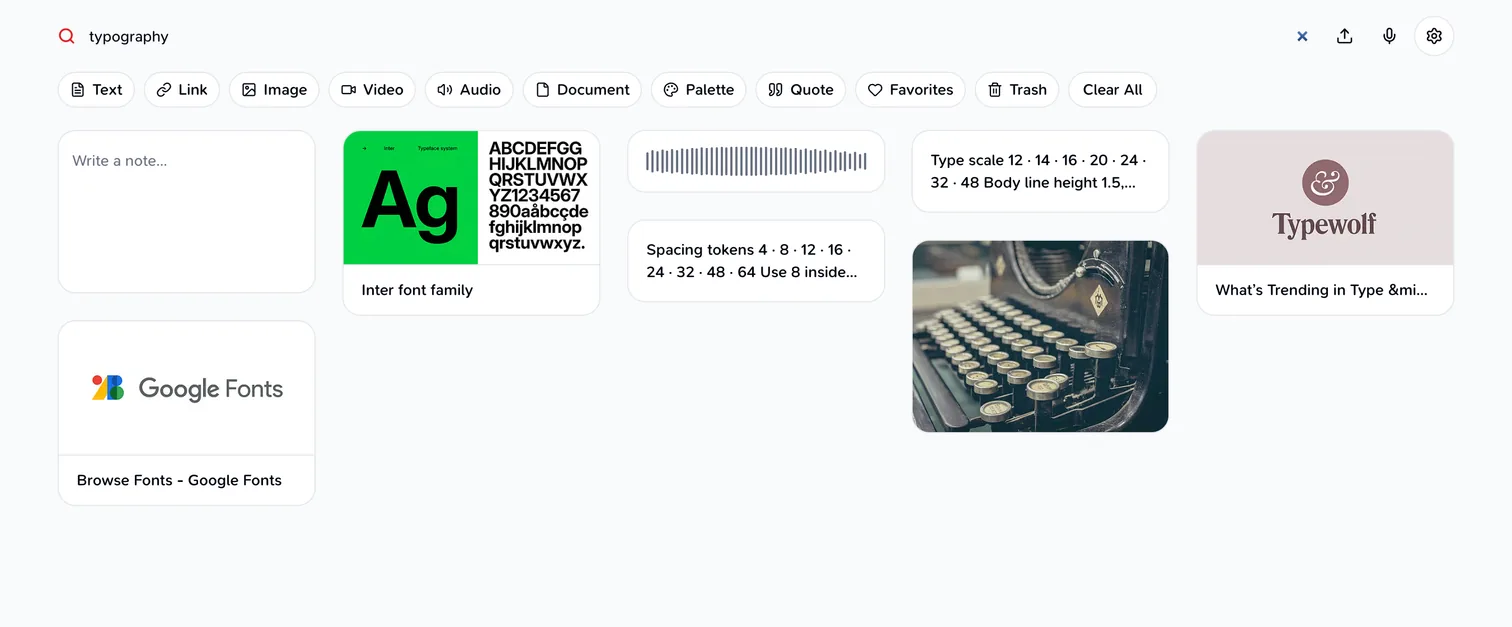Open the Type scale note card
1512x627 pixels.
tap(1040, 171)
